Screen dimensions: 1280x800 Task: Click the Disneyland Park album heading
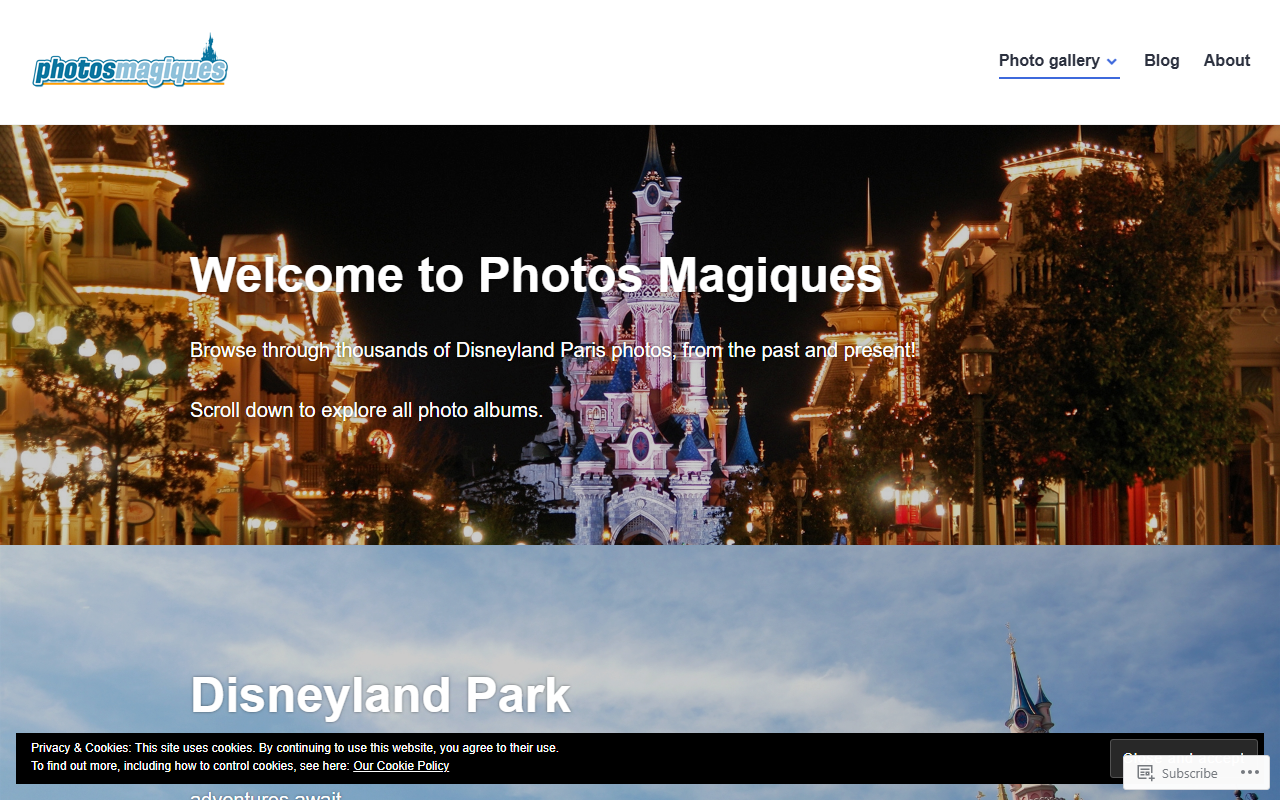[381, 695]
